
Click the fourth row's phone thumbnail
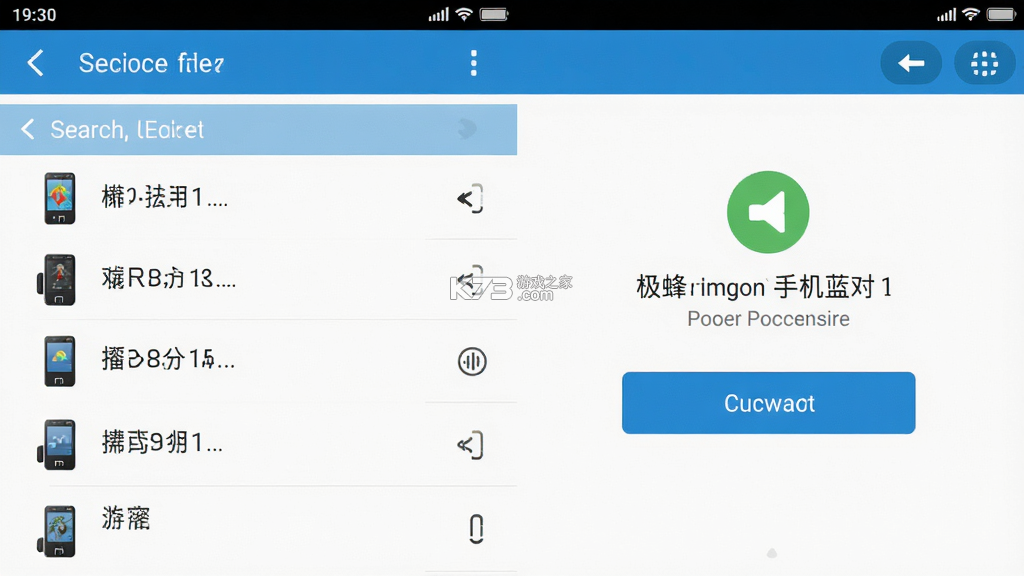pos(57,445)
